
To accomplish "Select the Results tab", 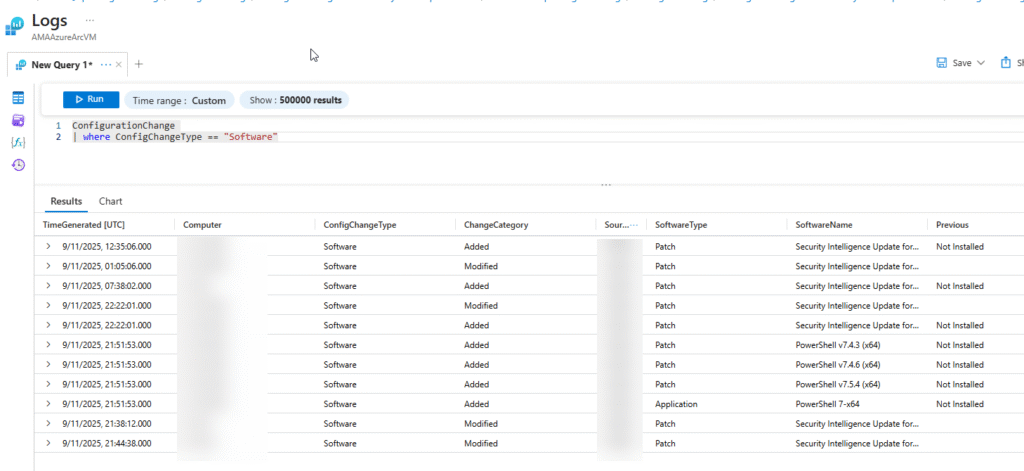I will pyautogui.click(x=66, y=201).
